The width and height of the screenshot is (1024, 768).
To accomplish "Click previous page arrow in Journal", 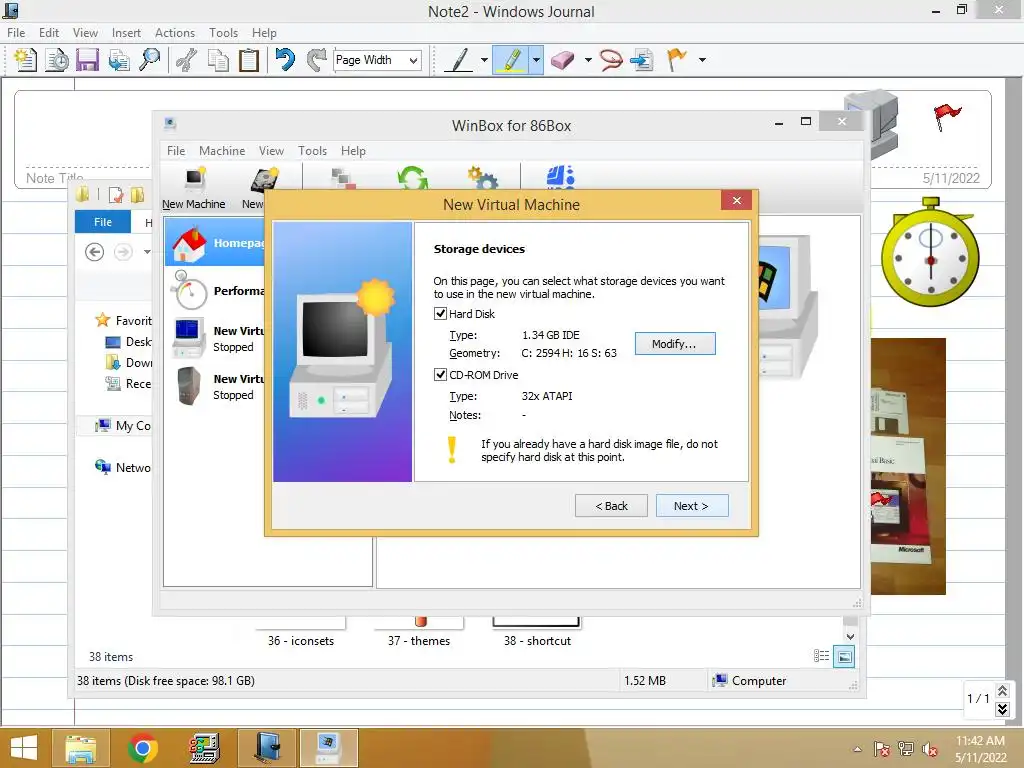I will 1003,690.
